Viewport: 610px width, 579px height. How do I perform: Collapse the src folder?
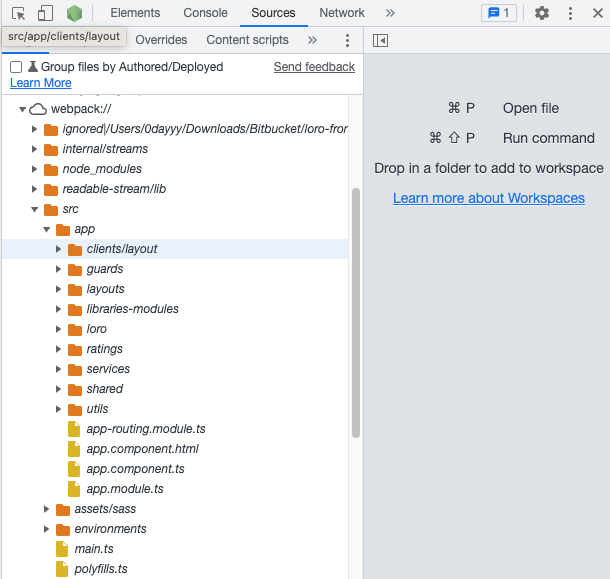coord(34,209)
